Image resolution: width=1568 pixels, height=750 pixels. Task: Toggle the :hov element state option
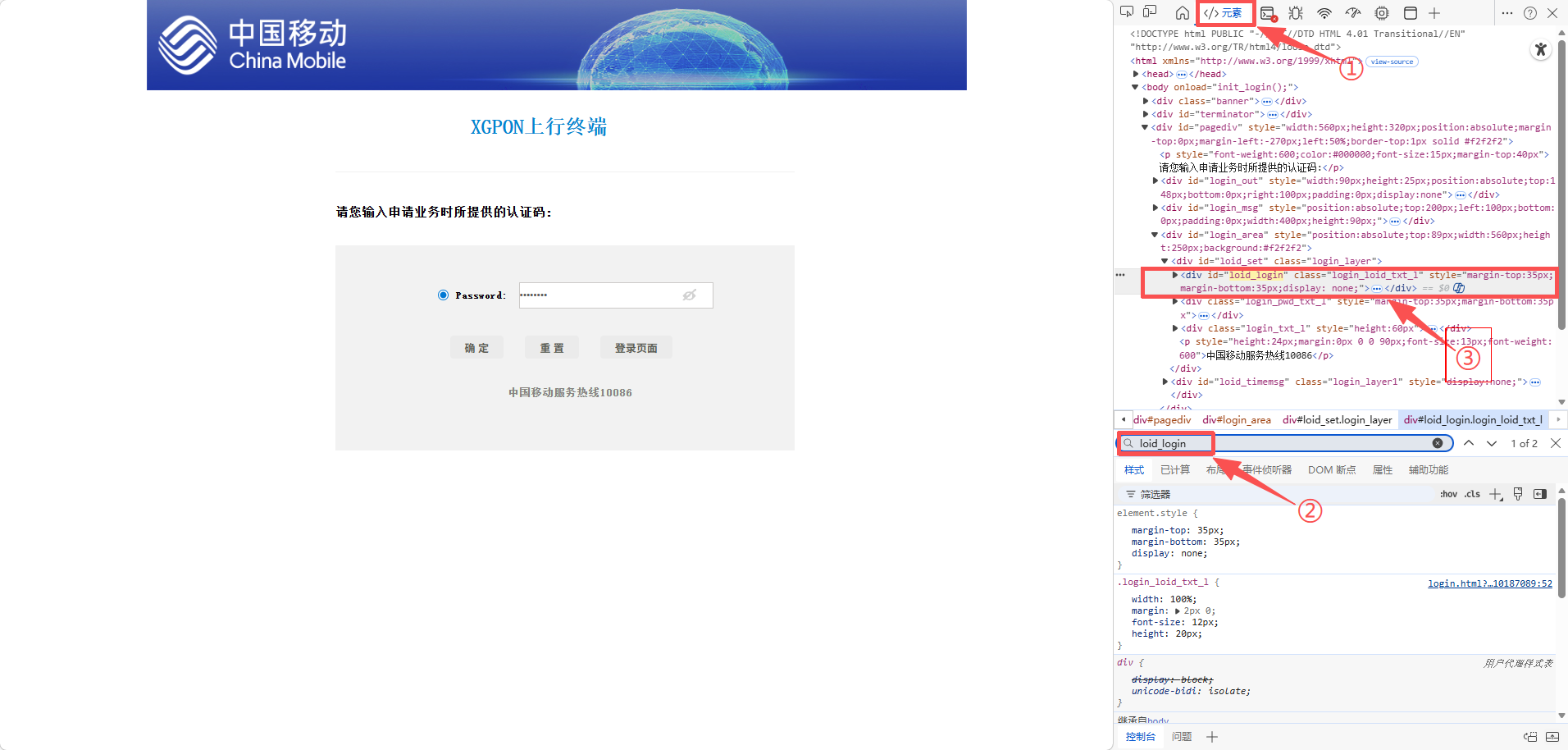1448,494
